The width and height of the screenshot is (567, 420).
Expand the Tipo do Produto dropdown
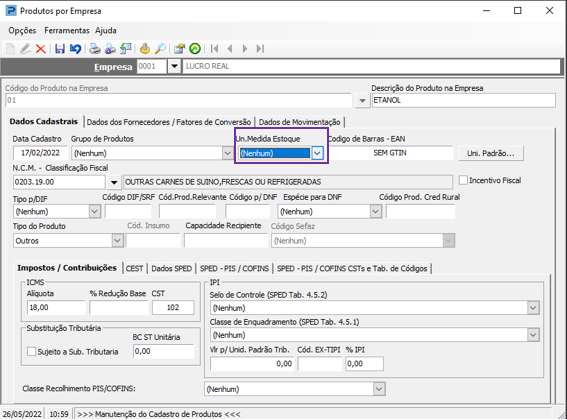tap(117, 241)
